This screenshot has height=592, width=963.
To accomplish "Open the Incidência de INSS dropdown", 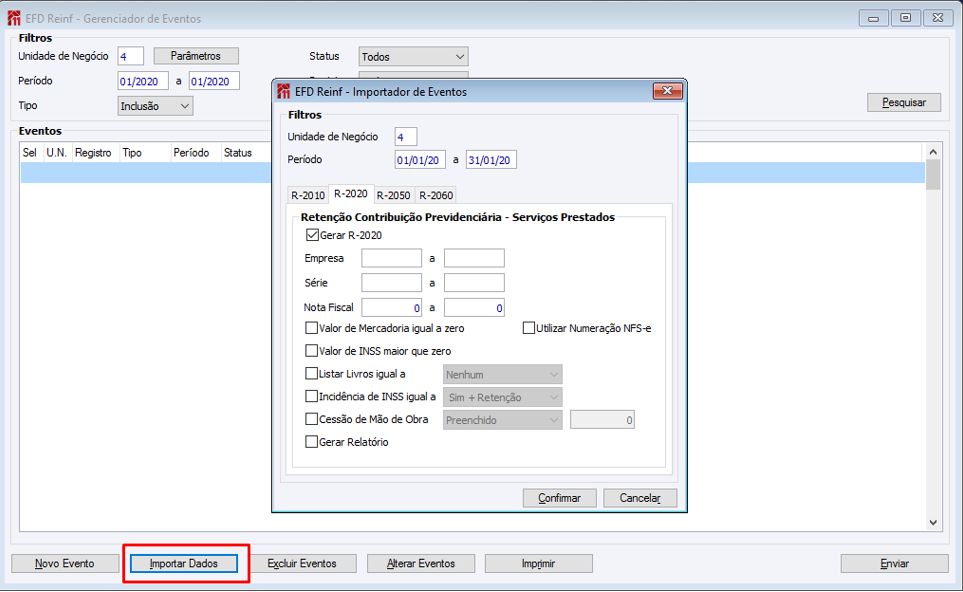I will coord(502,397).
